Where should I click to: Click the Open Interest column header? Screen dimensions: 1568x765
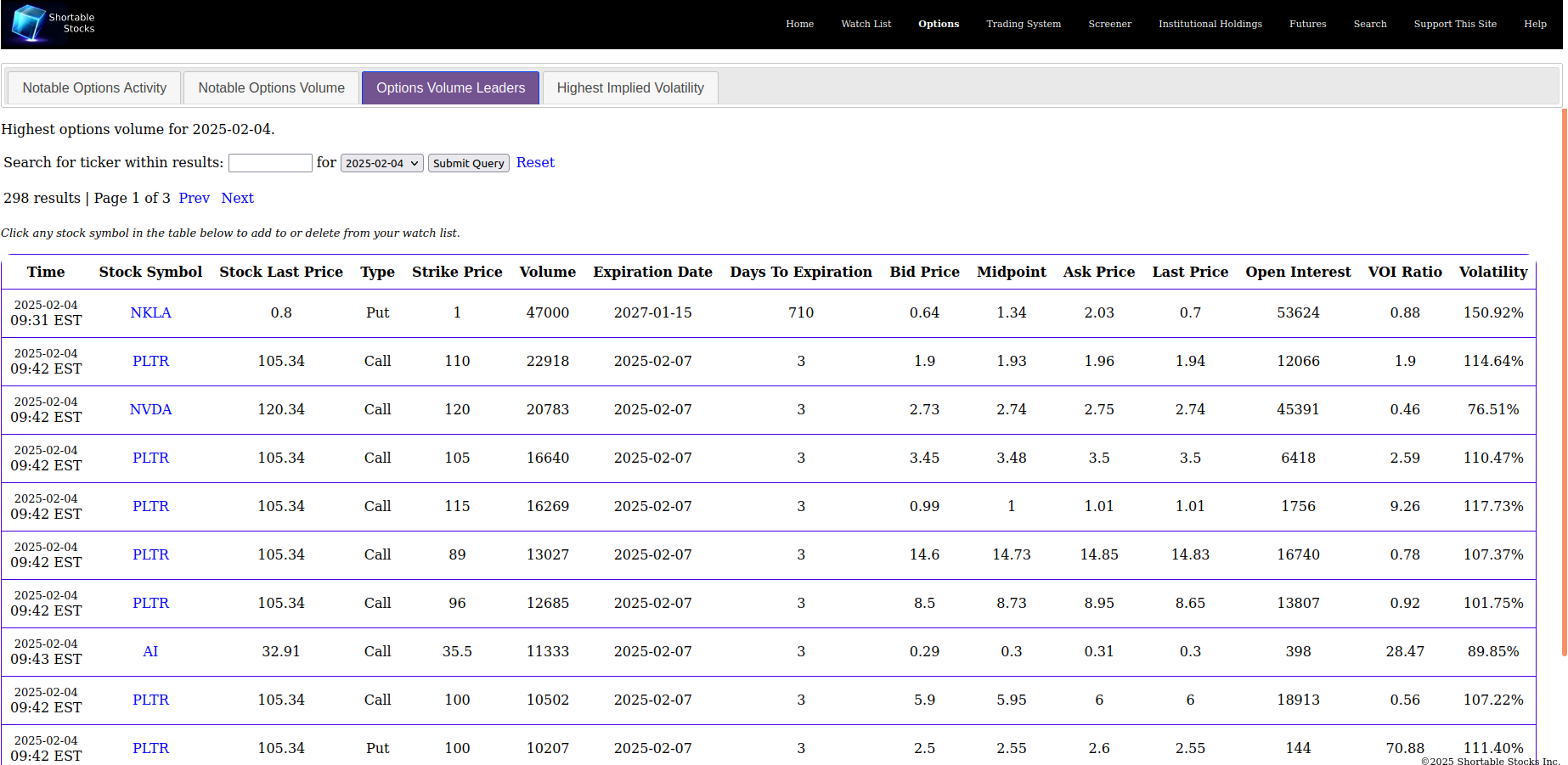coord(1298,272)
